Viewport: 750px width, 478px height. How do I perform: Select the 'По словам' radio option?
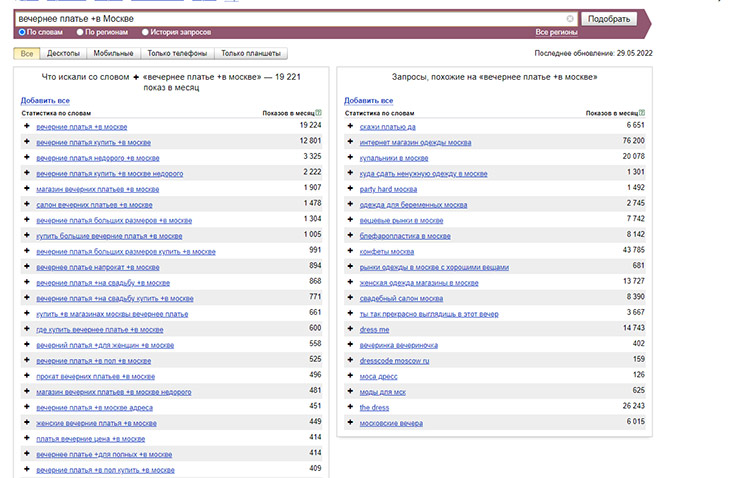point(22,32)
